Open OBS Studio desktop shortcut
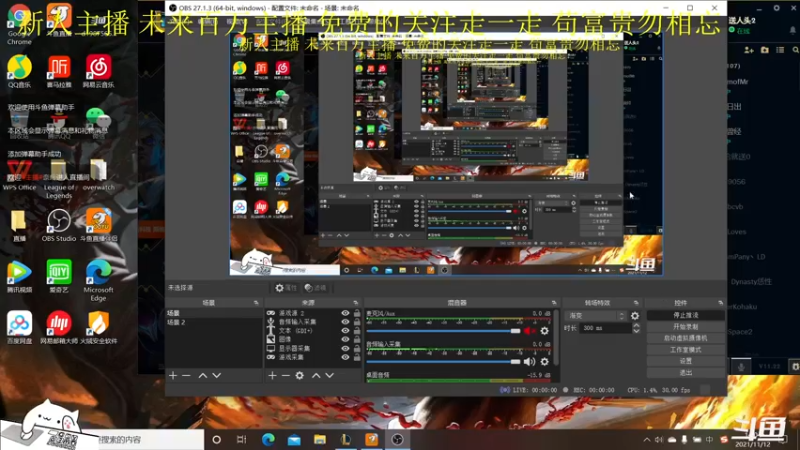 click(x=59, y=225)
